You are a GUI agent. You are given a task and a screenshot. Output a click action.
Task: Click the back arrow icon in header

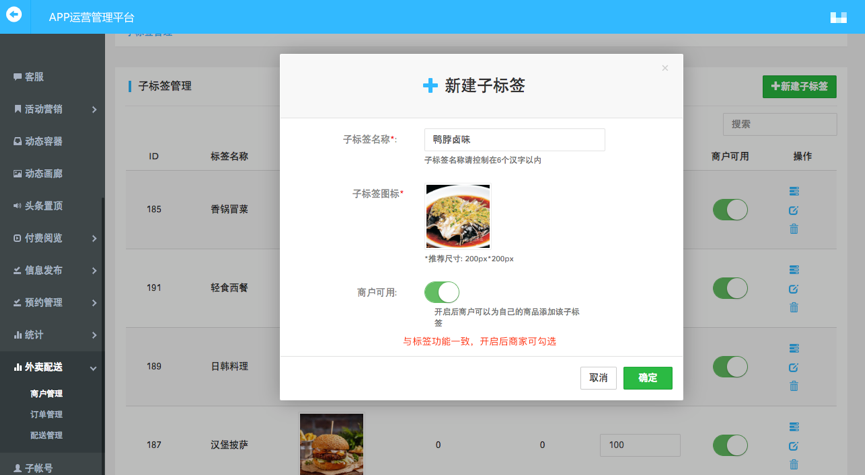(14, 15)
